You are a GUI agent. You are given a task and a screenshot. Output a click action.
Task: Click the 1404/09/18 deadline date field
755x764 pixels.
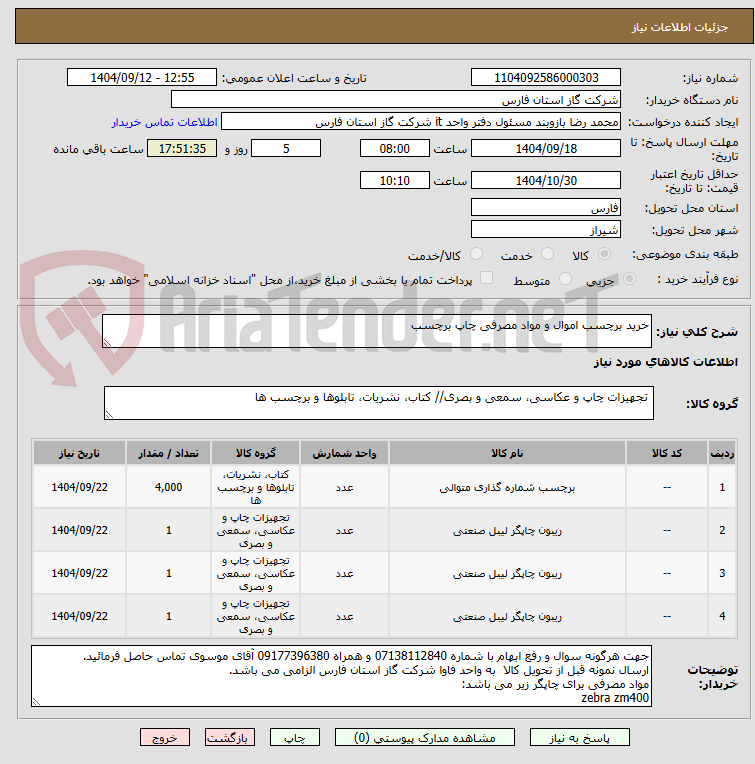pos(546,148)
